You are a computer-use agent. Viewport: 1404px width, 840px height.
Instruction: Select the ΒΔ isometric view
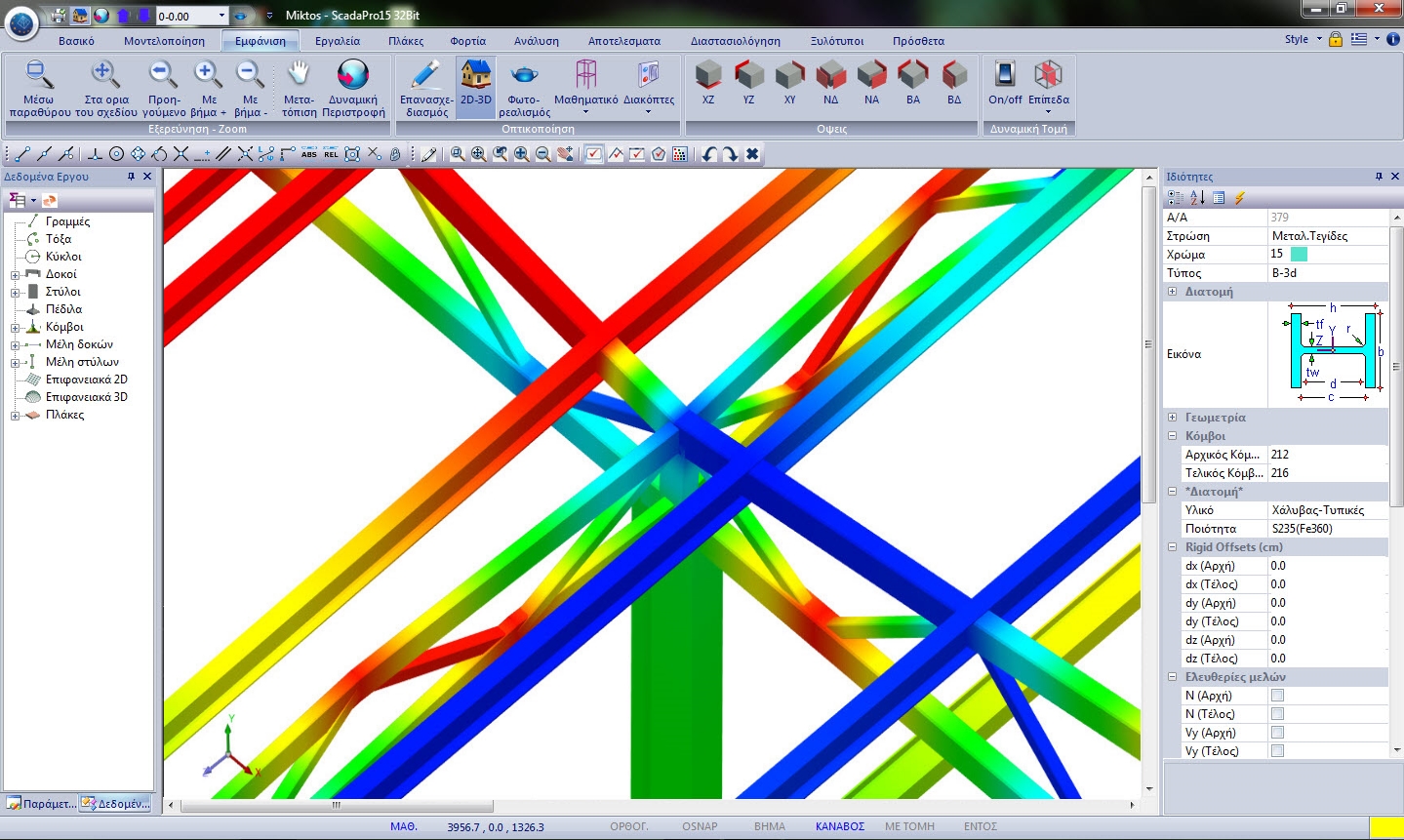tap(953, 74)
